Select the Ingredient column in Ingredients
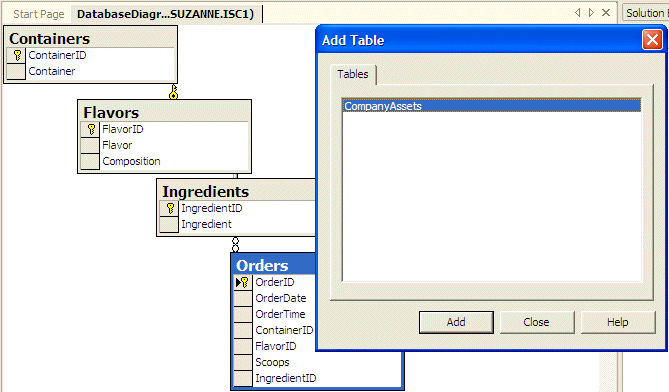The height and width of the screenshot is (392, 669). pos(207,224)
